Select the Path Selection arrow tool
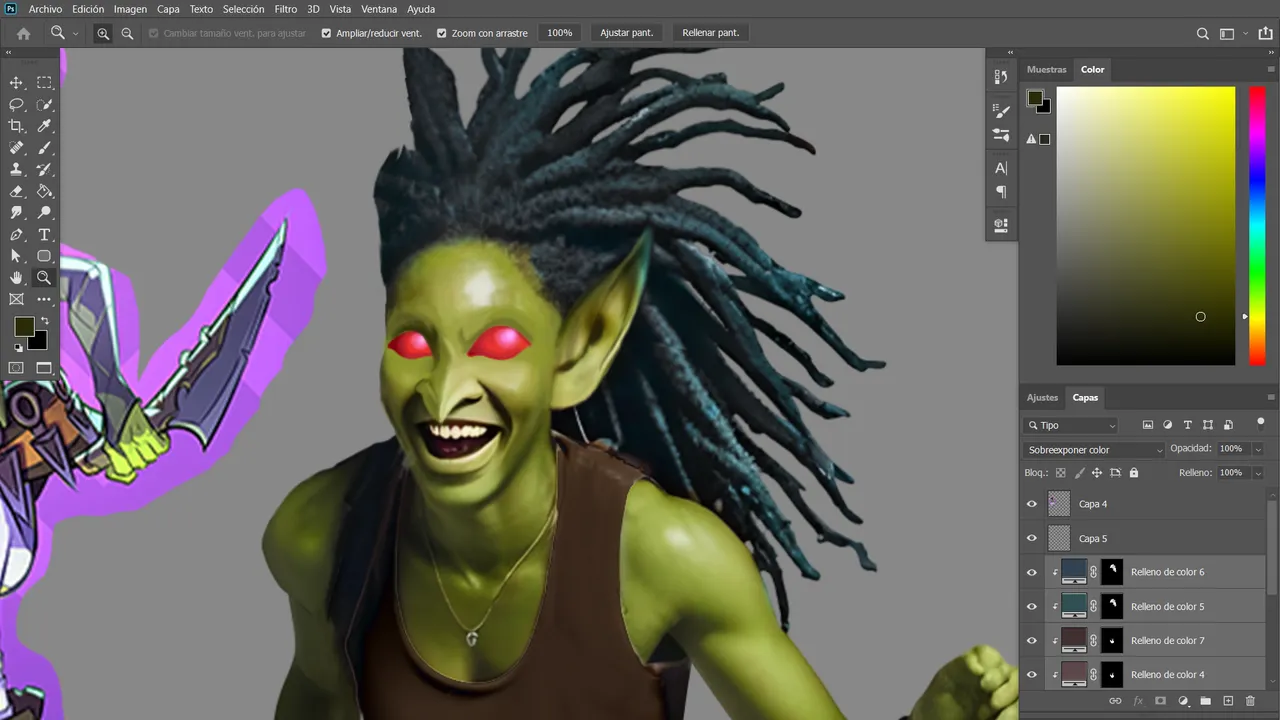Viewport: 1280px width, 720px height. [x=16, y=256]
